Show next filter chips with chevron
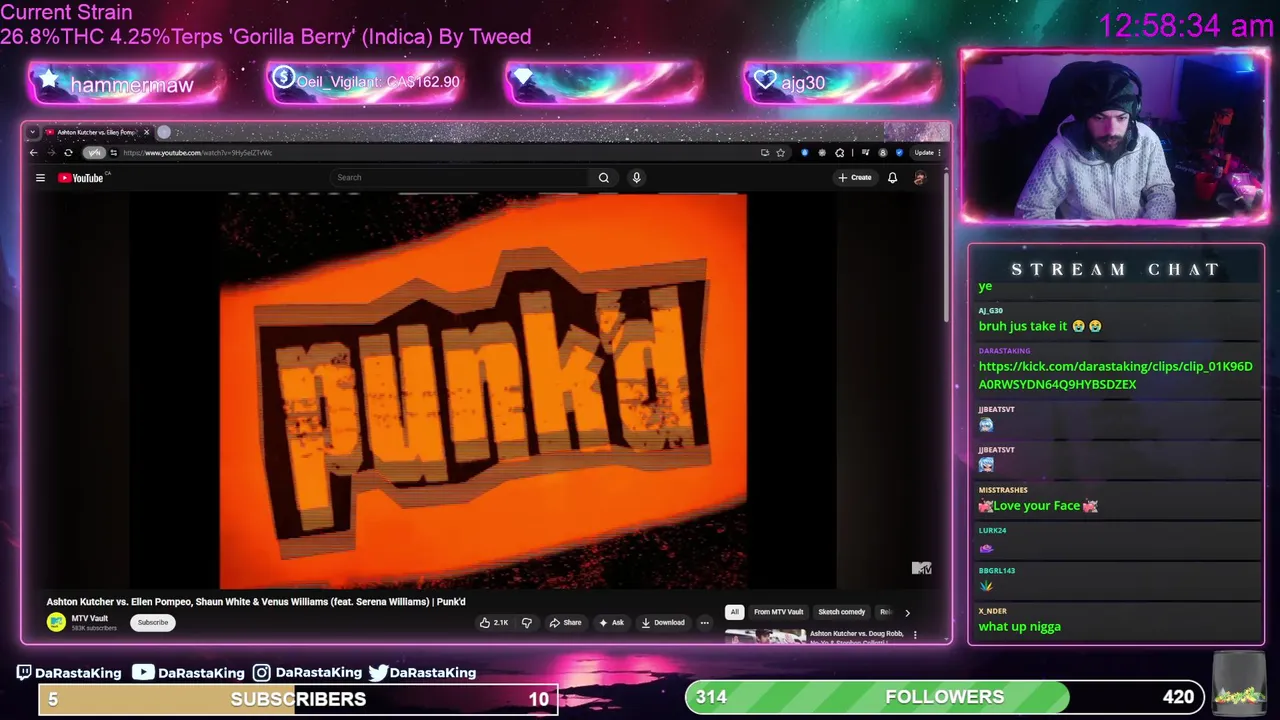The height and width of the screenshot is (720, 1280). 907,612
